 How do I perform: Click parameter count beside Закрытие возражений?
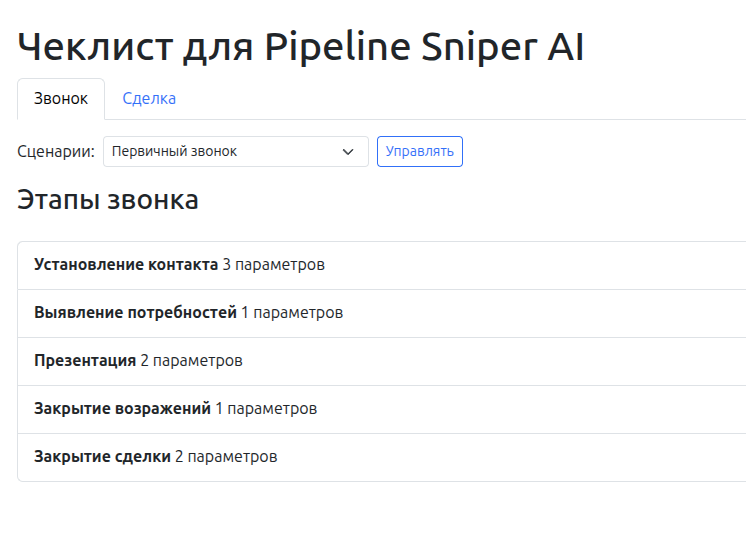[x=266, y=409]
